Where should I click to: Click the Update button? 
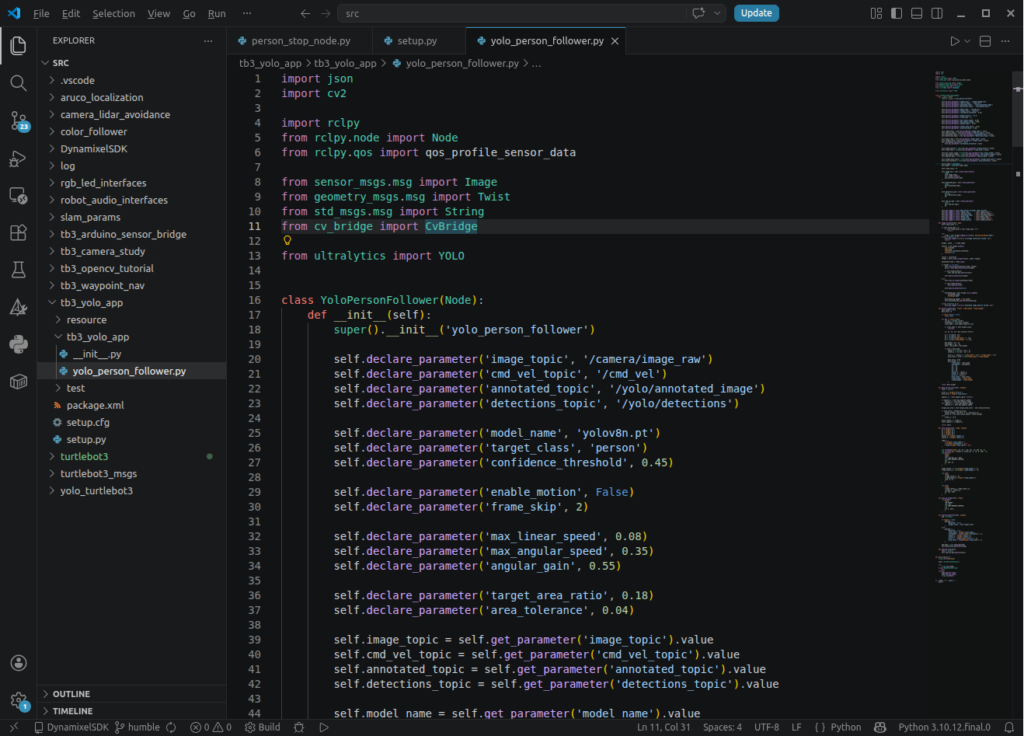click(756, 13)
